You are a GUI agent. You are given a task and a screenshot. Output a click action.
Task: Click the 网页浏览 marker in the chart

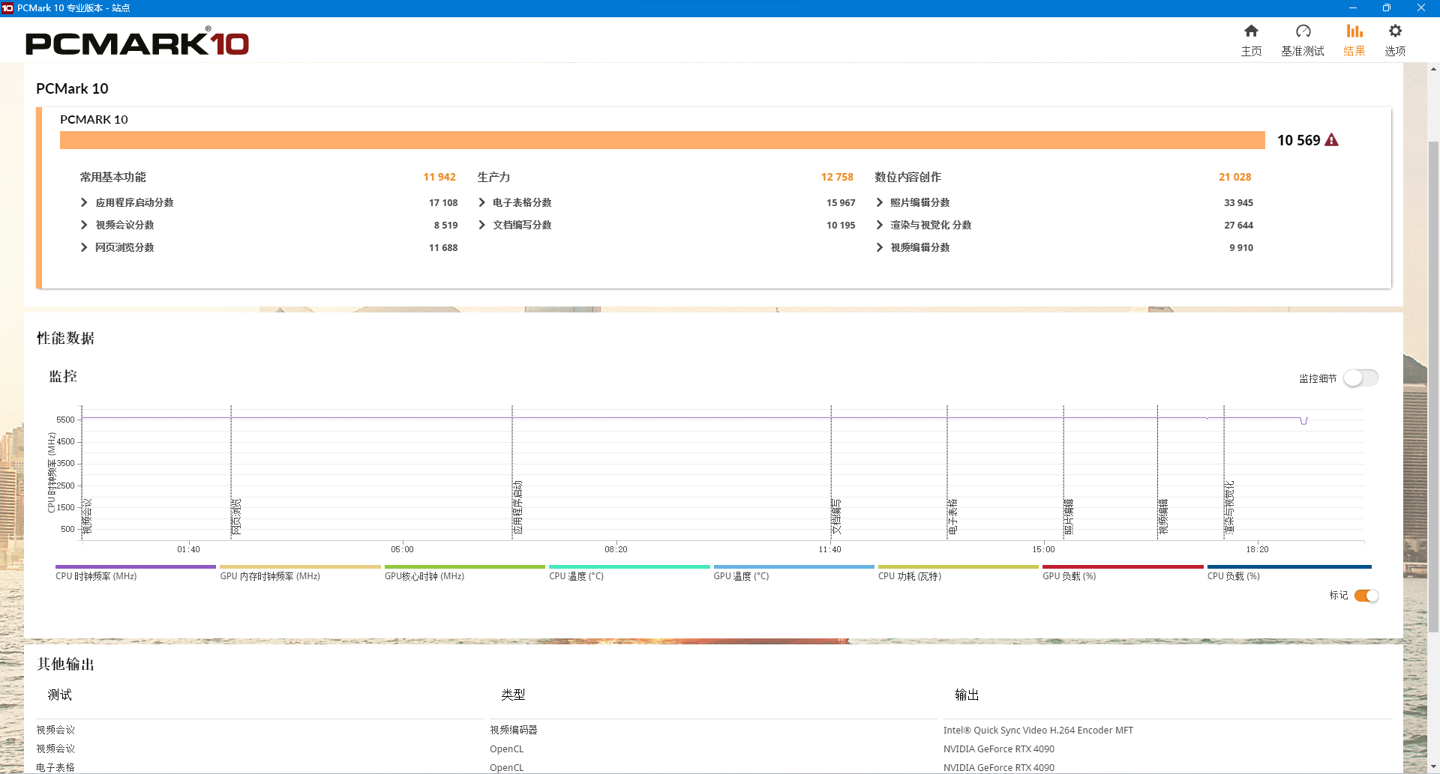pos(236,517)
